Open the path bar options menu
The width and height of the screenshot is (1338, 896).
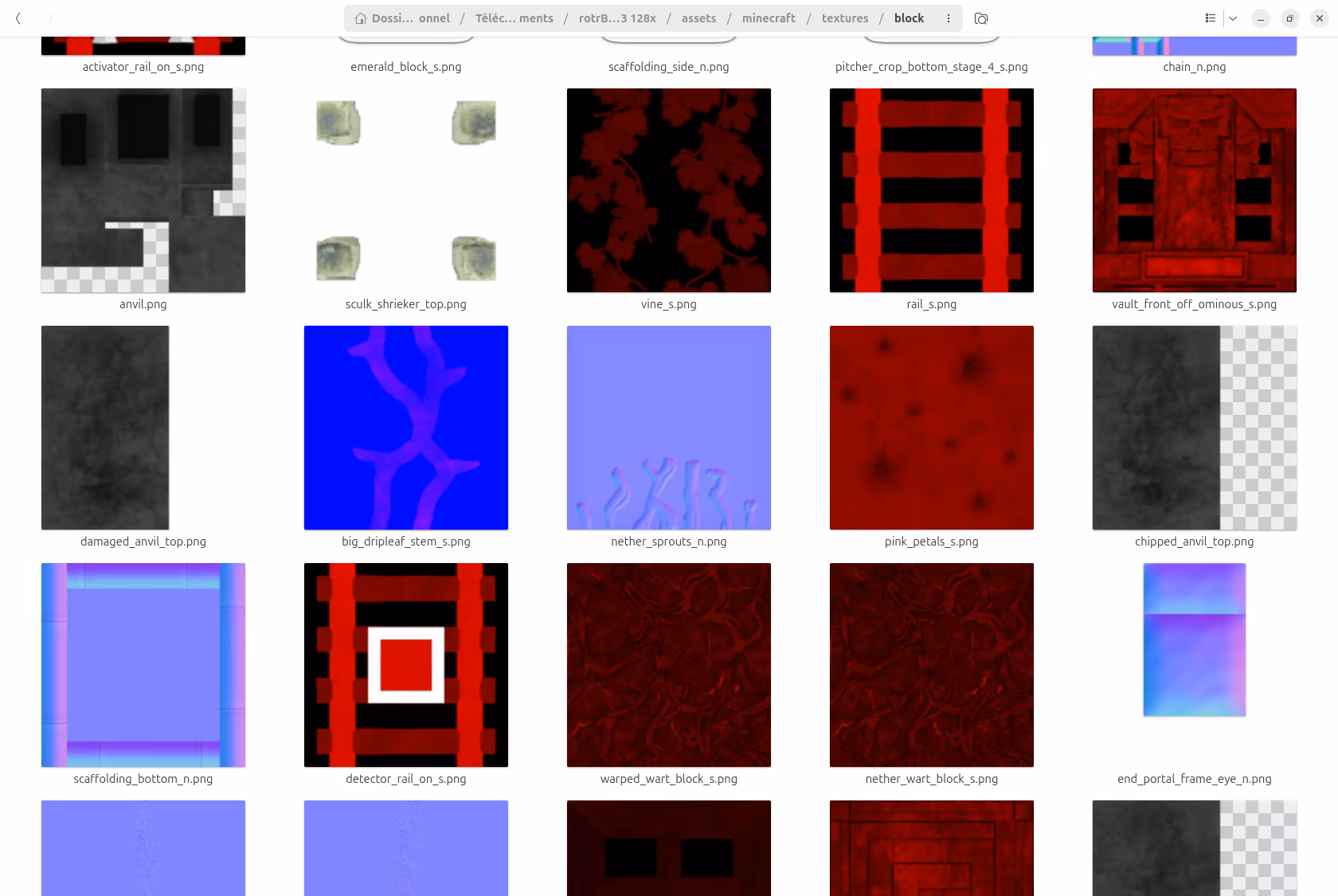[x=949, y=18]
